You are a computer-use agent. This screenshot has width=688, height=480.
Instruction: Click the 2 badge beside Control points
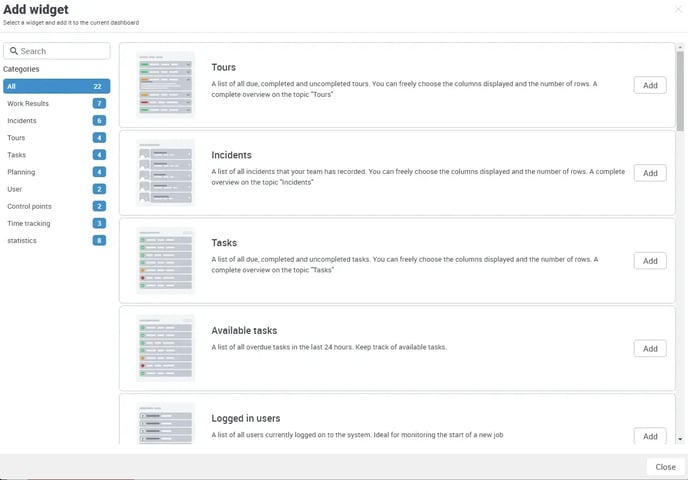(99, 206)
